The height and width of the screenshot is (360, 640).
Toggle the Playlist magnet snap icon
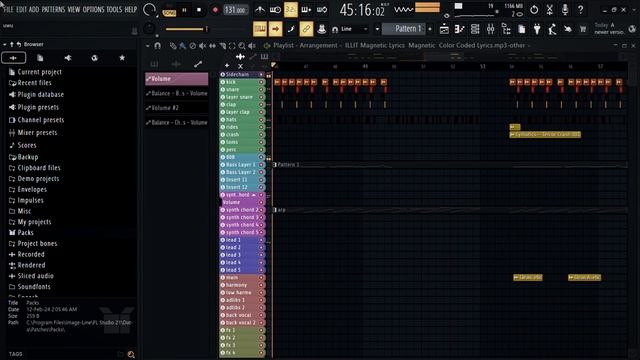coord(158,46)
